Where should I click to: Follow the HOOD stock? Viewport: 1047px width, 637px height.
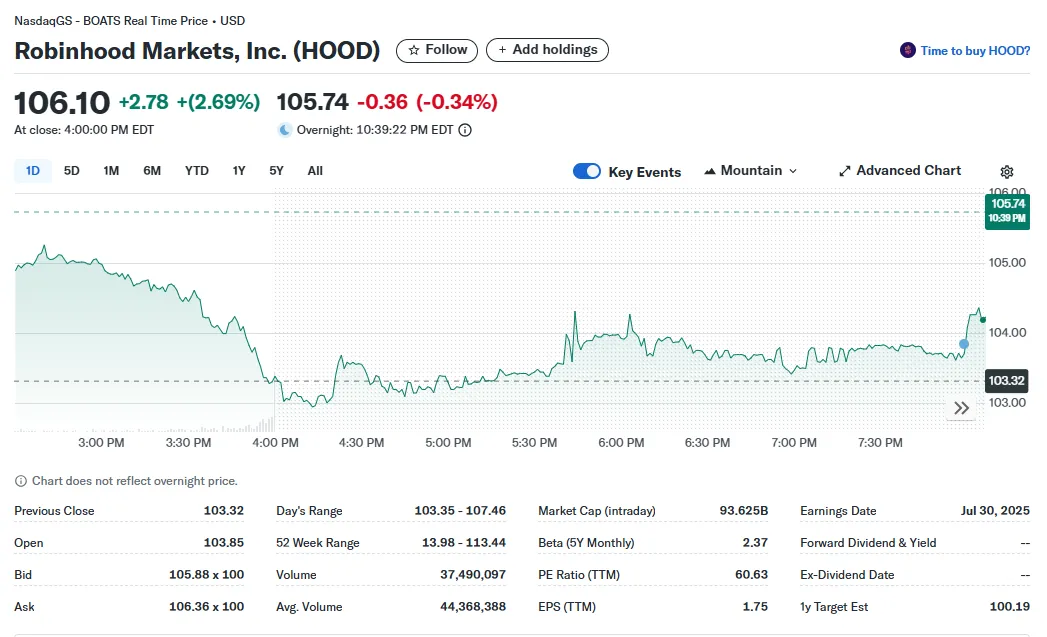point(437,50)
